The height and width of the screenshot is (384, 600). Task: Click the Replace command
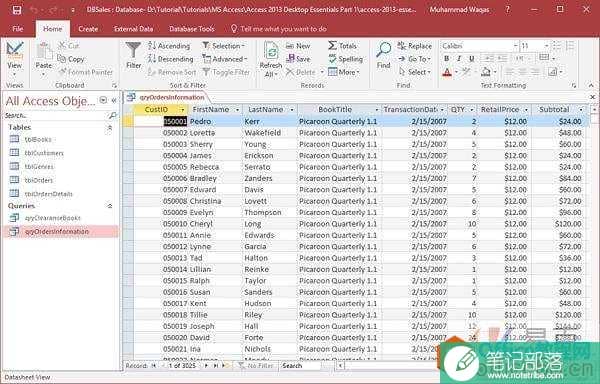click(415, 46)
